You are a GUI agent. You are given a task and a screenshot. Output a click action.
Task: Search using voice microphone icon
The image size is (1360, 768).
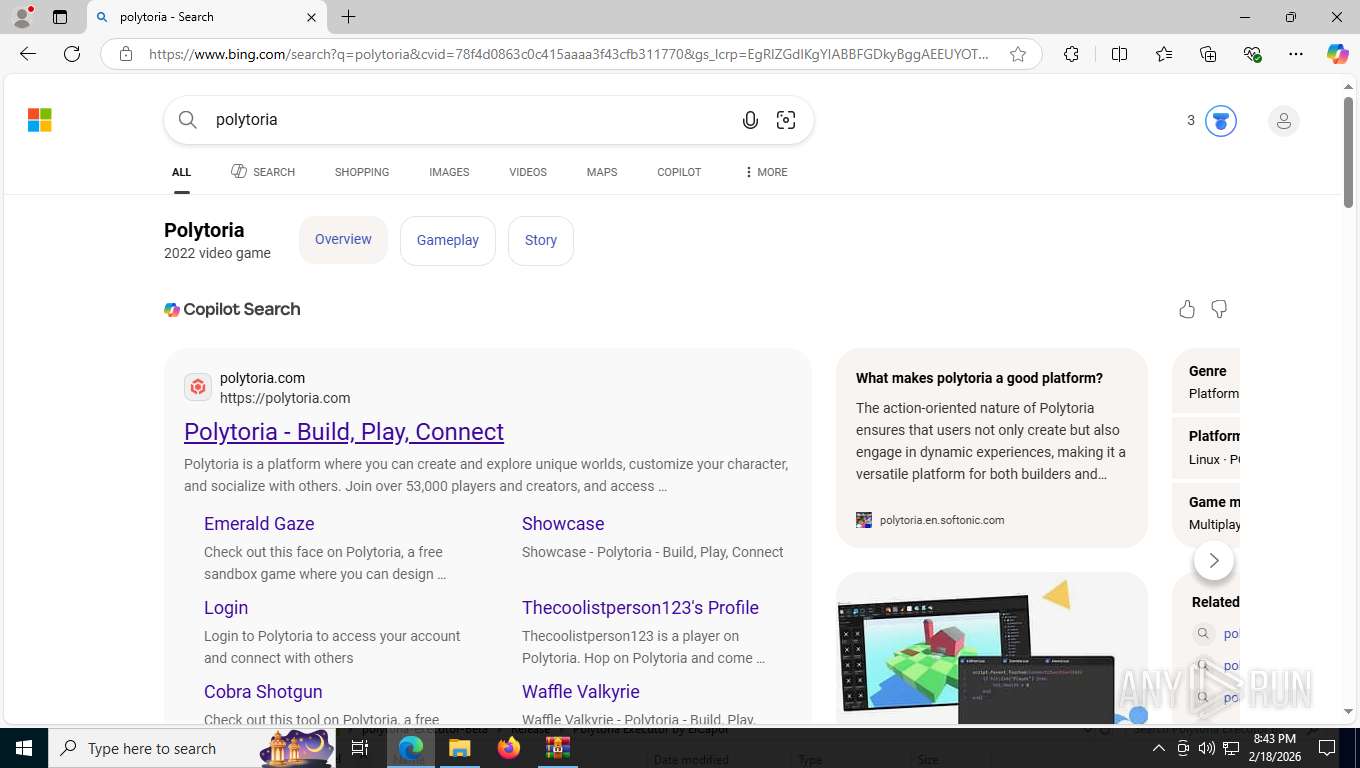click(x=750, y=120)
